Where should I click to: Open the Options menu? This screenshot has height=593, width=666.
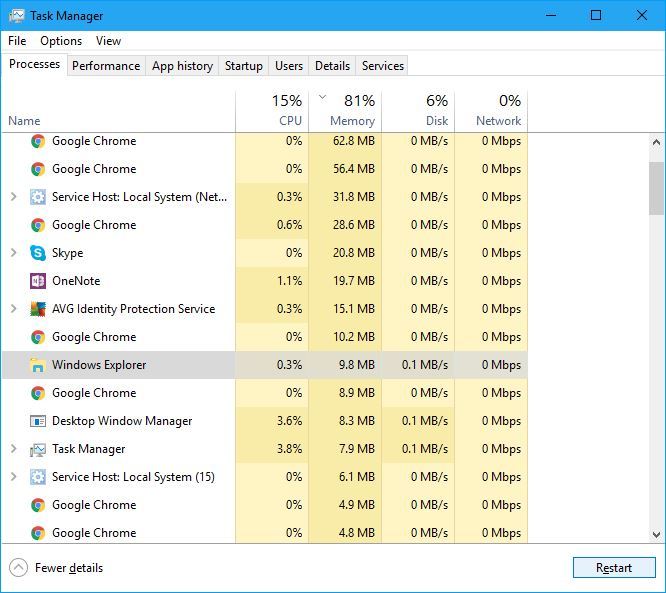61,41
